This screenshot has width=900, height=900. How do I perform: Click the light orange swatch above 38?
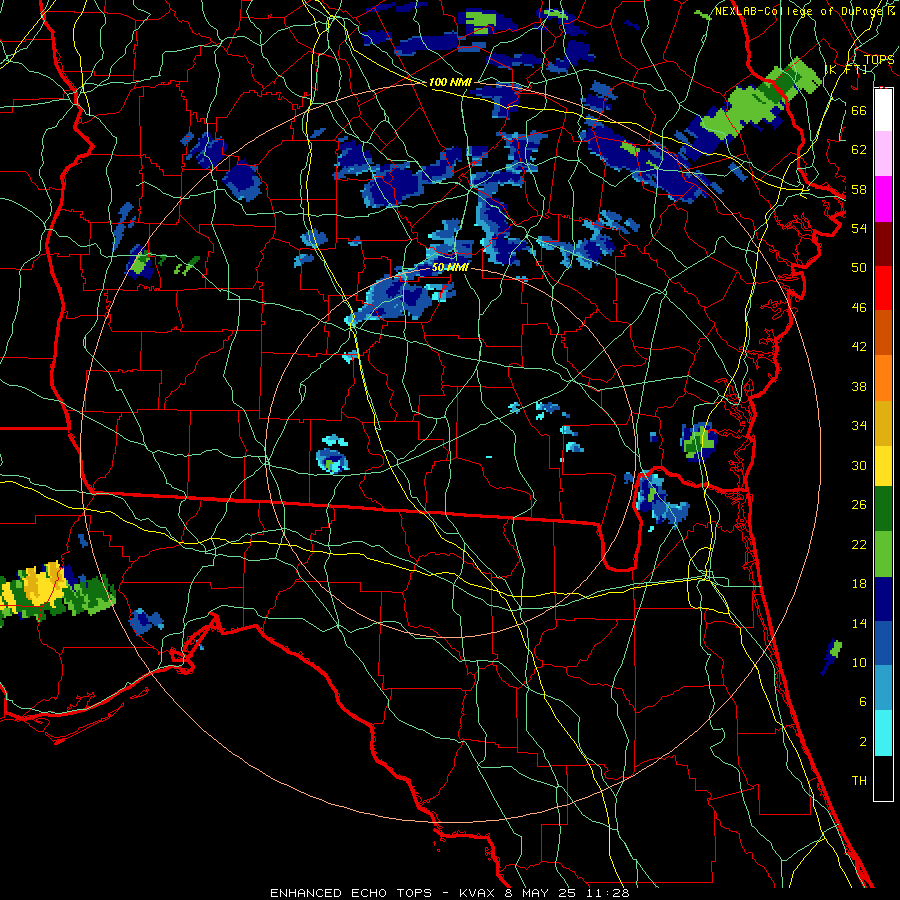click(883, 378)
